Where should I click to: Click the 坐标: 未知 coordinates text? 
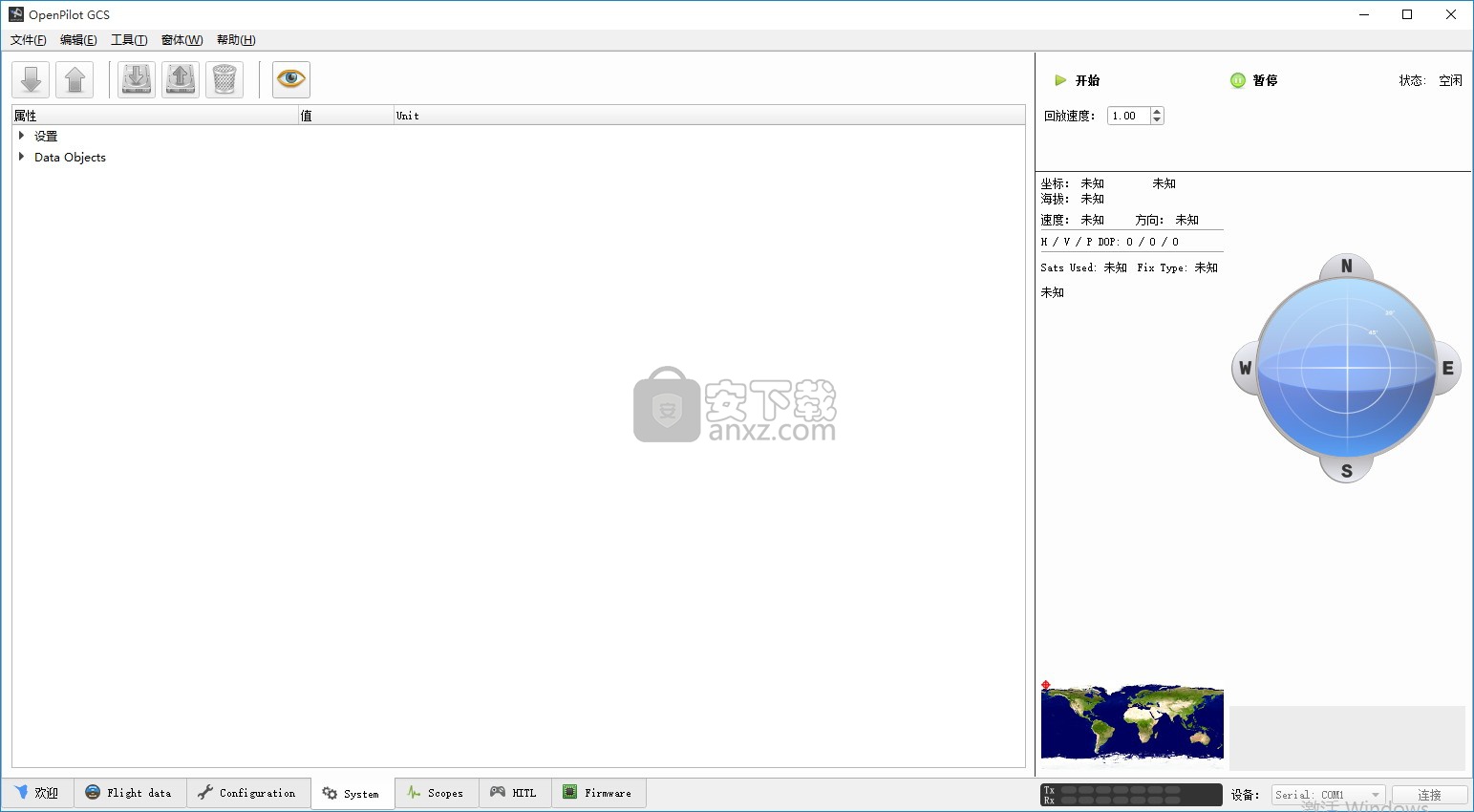[x=1073, y=183]
